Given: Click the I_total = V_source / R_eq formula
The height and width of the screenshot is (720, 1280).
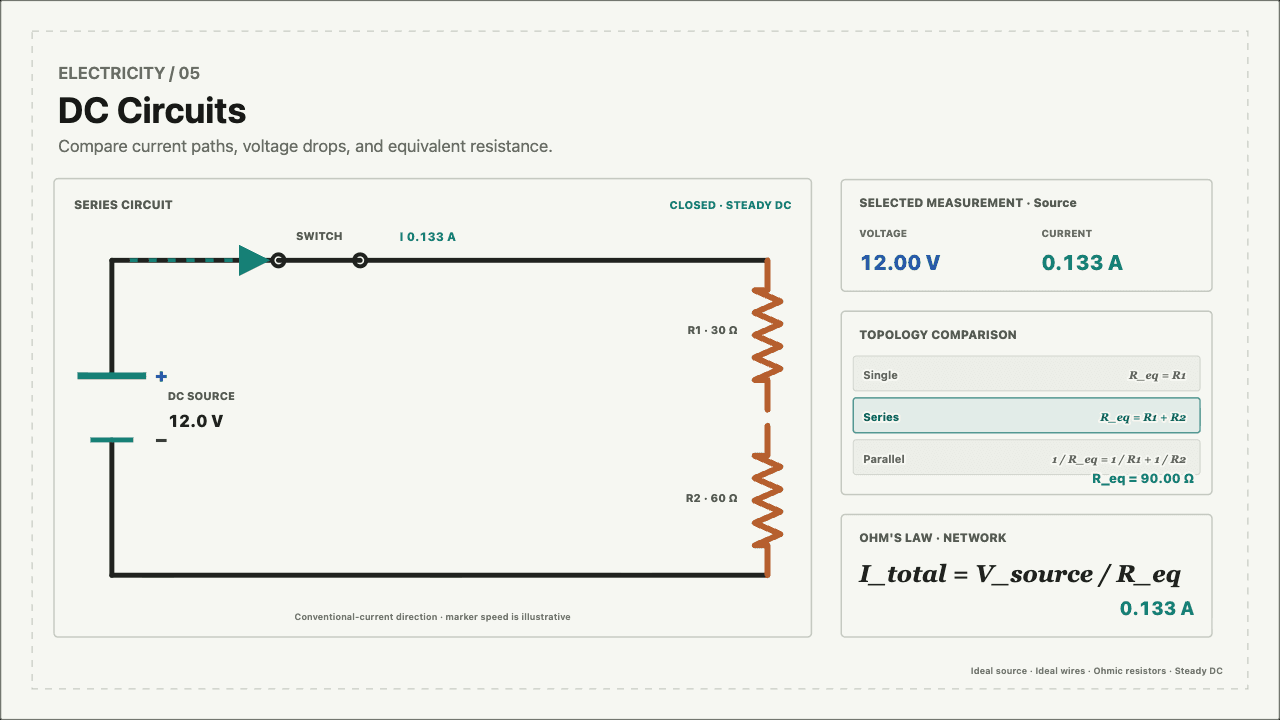Looking at the screenshot, I should click(1020, 574).
